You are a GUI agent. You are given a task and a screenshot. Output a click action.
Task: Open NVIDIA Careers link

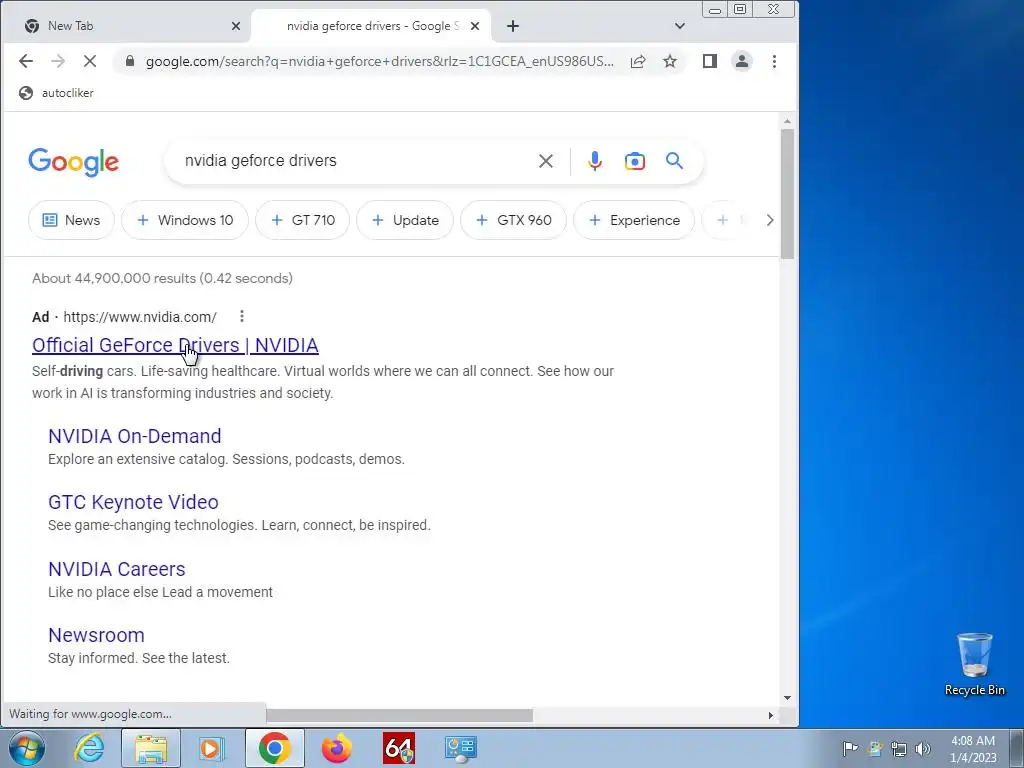[117, 569]
